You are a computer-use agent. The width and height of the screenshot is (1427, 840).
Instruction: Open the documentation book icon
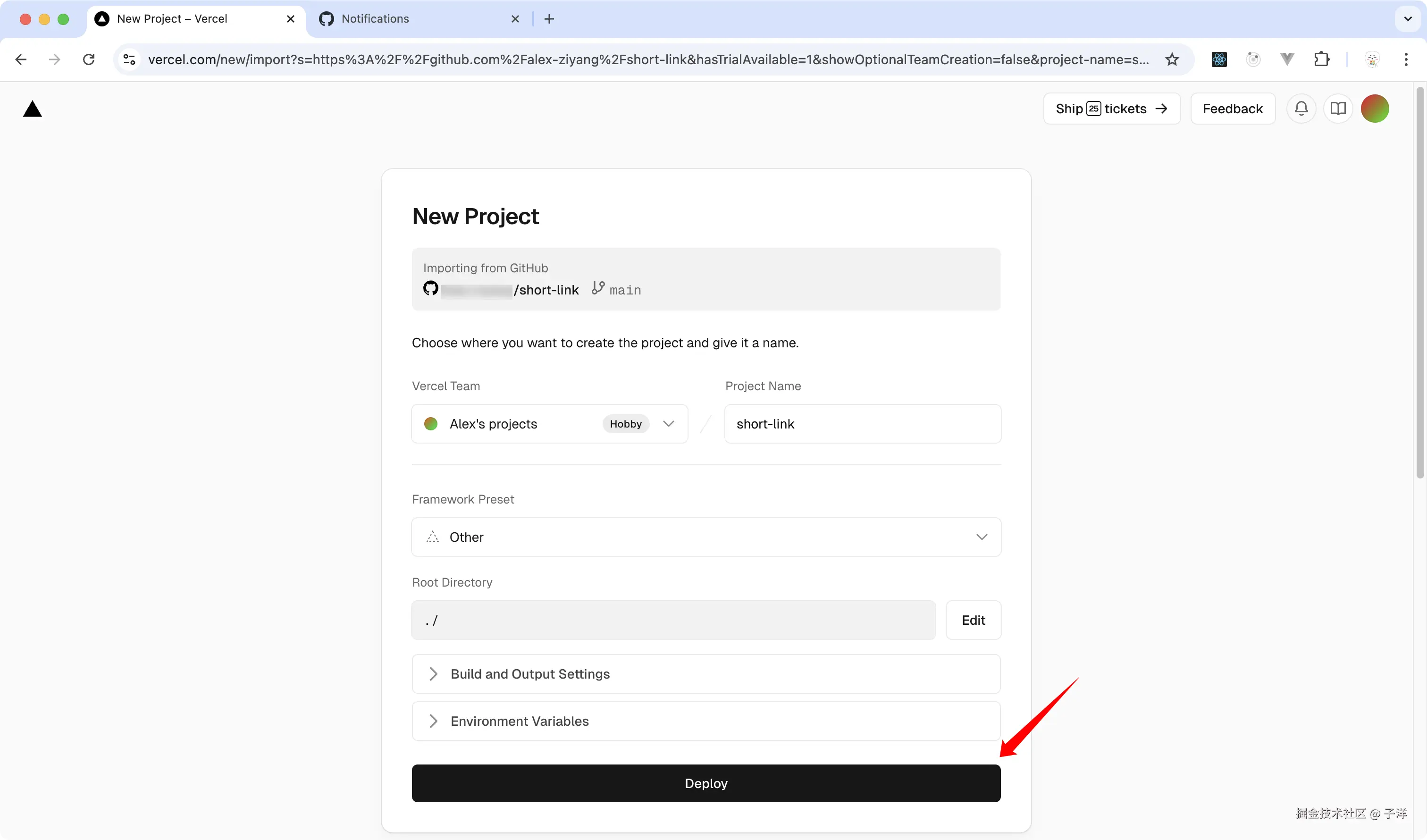coord(1338,108)
